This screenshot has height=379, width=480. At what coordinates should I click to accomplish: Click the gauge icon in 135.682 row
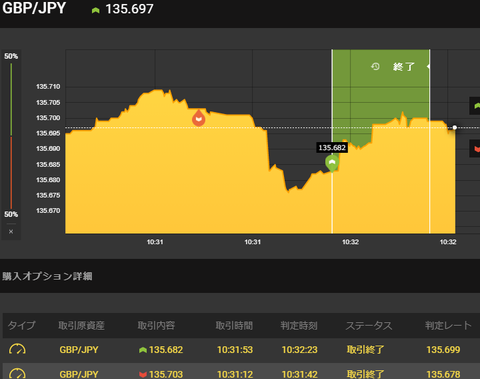tap(17, 349)
